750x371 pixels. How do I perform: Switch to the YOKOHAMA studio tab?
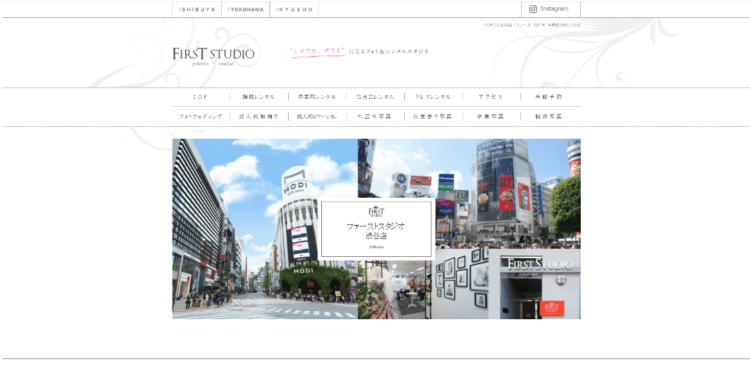point(245,10)
